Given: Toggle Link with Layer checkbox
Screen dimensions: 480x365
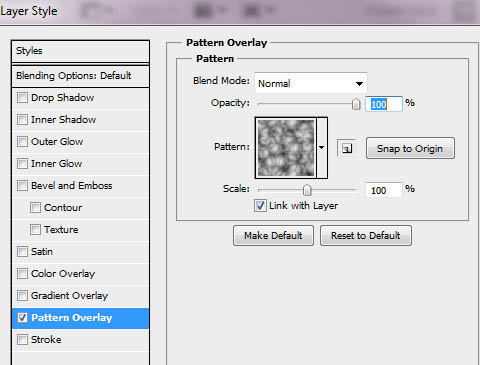Looking at the screenshot, I should click(260, 205).
